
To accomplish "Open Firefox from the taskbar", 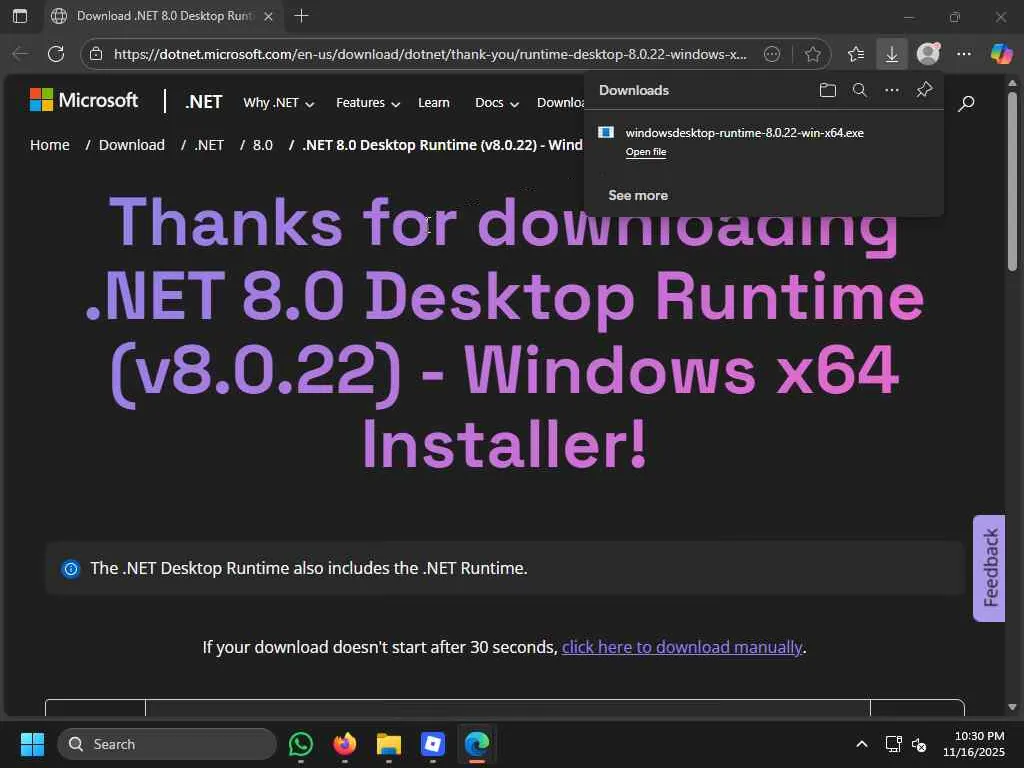I will click(345, 744).
